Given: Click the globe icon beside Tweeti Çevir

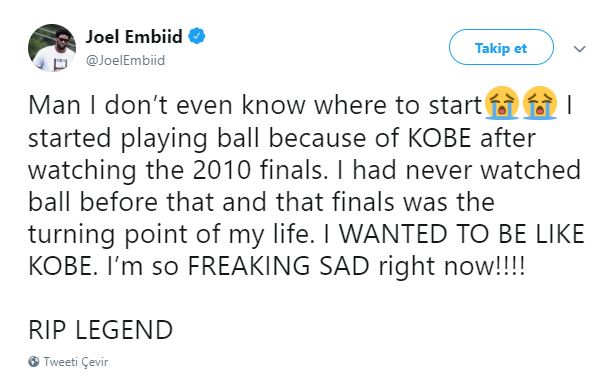Looking at the screenshot, I should point(34,361).
